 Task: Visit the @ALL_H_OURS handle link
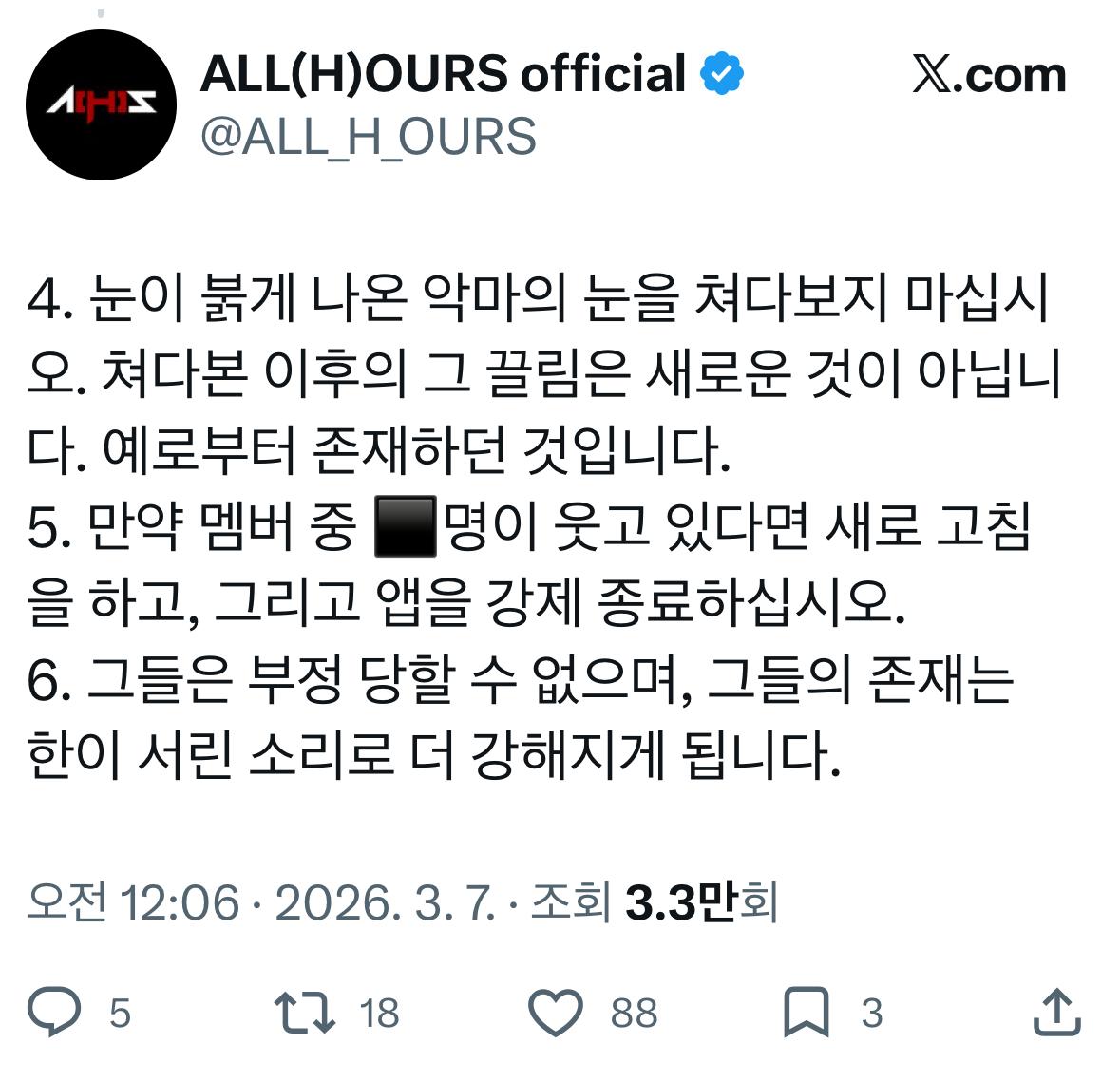click(x=369, y=137)
